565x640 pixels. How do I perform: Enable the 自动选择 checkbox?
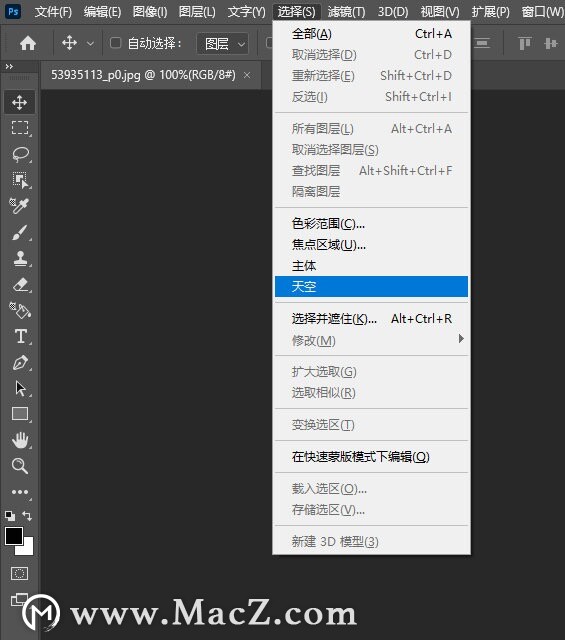pyautogui.click(x=116, y=42)
